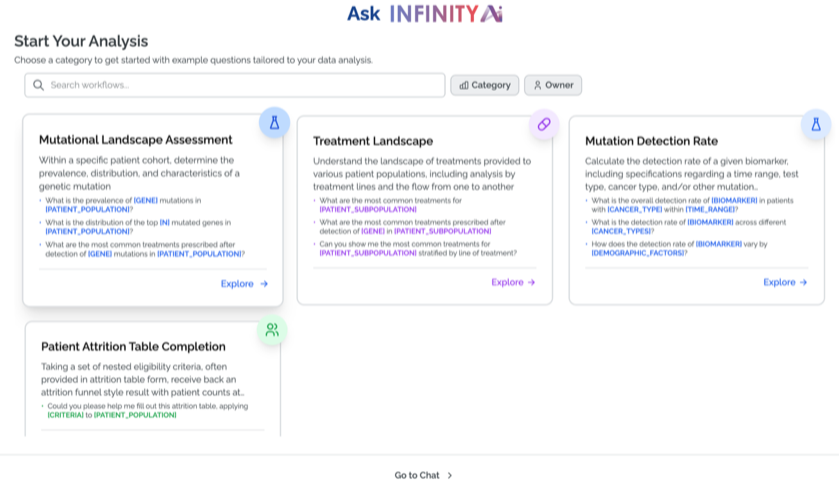The height and width of the screenshot is (482, 839).
Task: Select the Treatment Landscape title
Action: coord(373,141)
